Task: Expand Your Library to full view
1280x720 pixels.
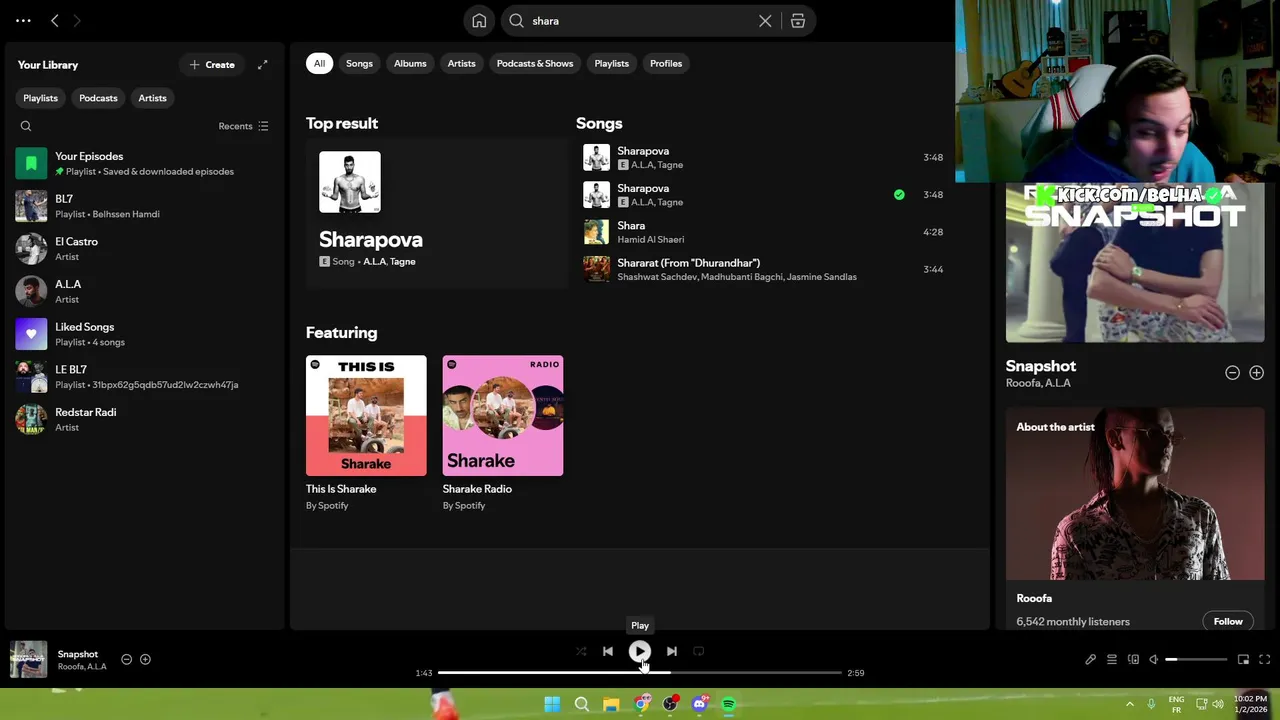Action: [x=262, y=65]
